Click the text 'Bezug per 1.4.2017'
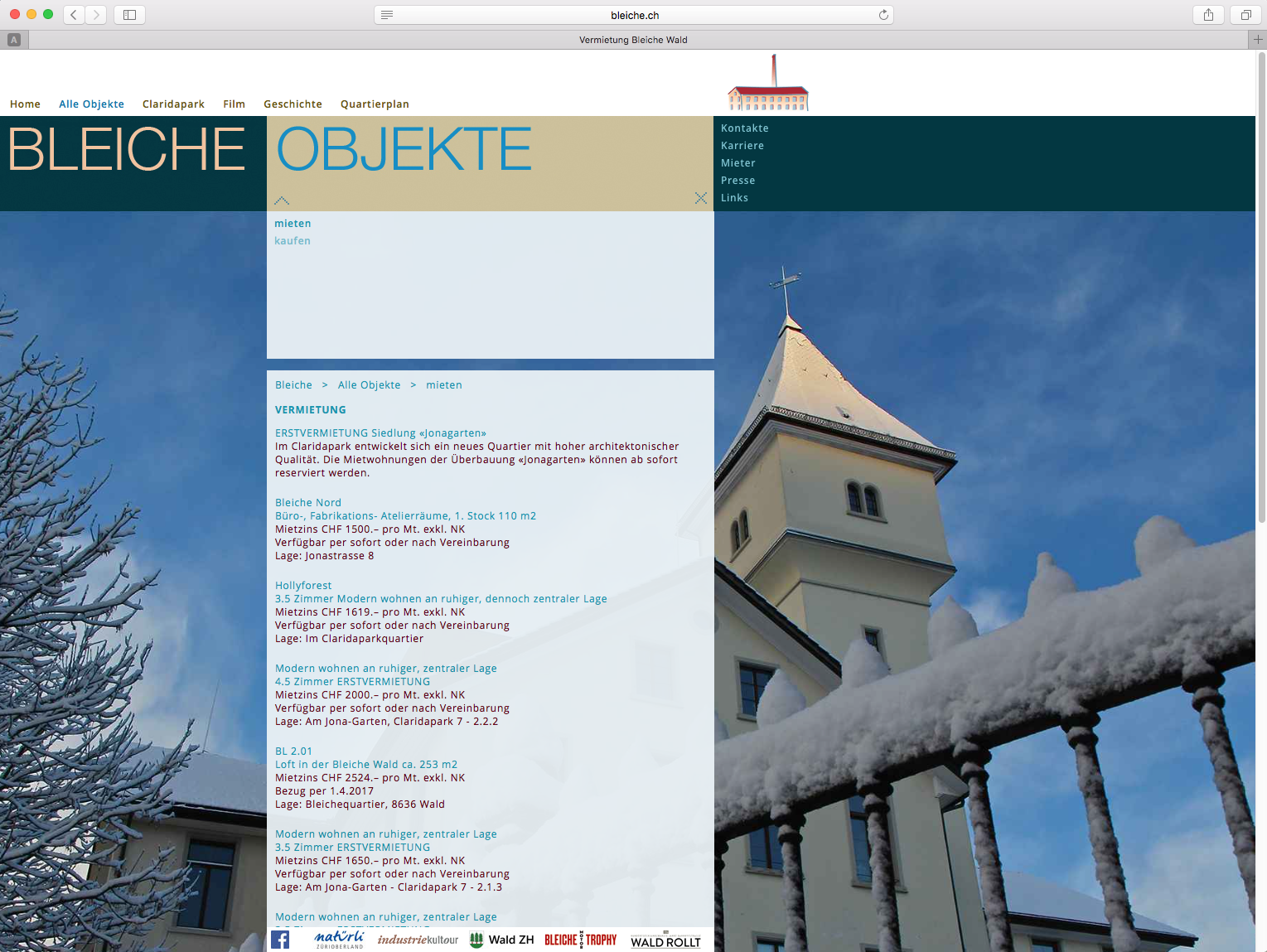The width and height of the screenshot is (1267, 952). pos(324,791)
